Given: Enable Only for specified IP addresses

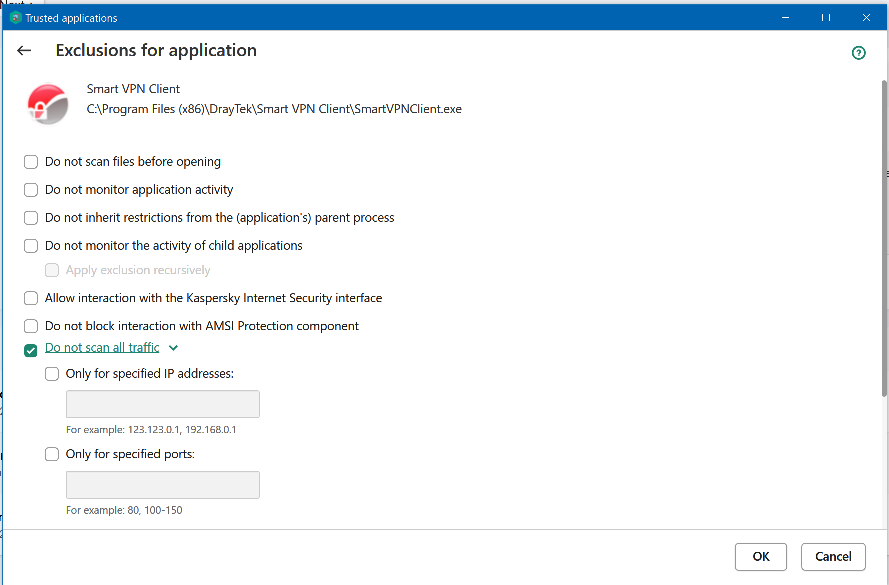Looking at the screenshot, I should click(52, 374).
